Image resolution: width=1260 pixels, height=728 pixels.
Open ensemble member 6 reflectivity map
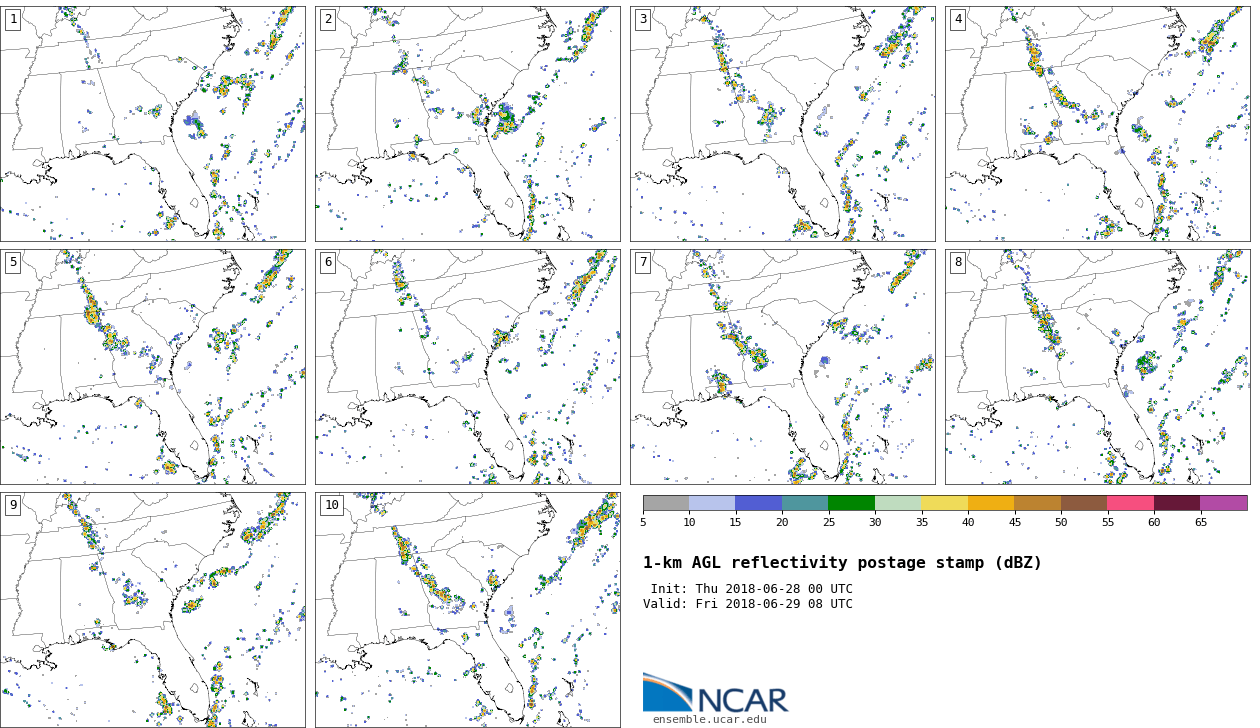click(x=468, y=367)
